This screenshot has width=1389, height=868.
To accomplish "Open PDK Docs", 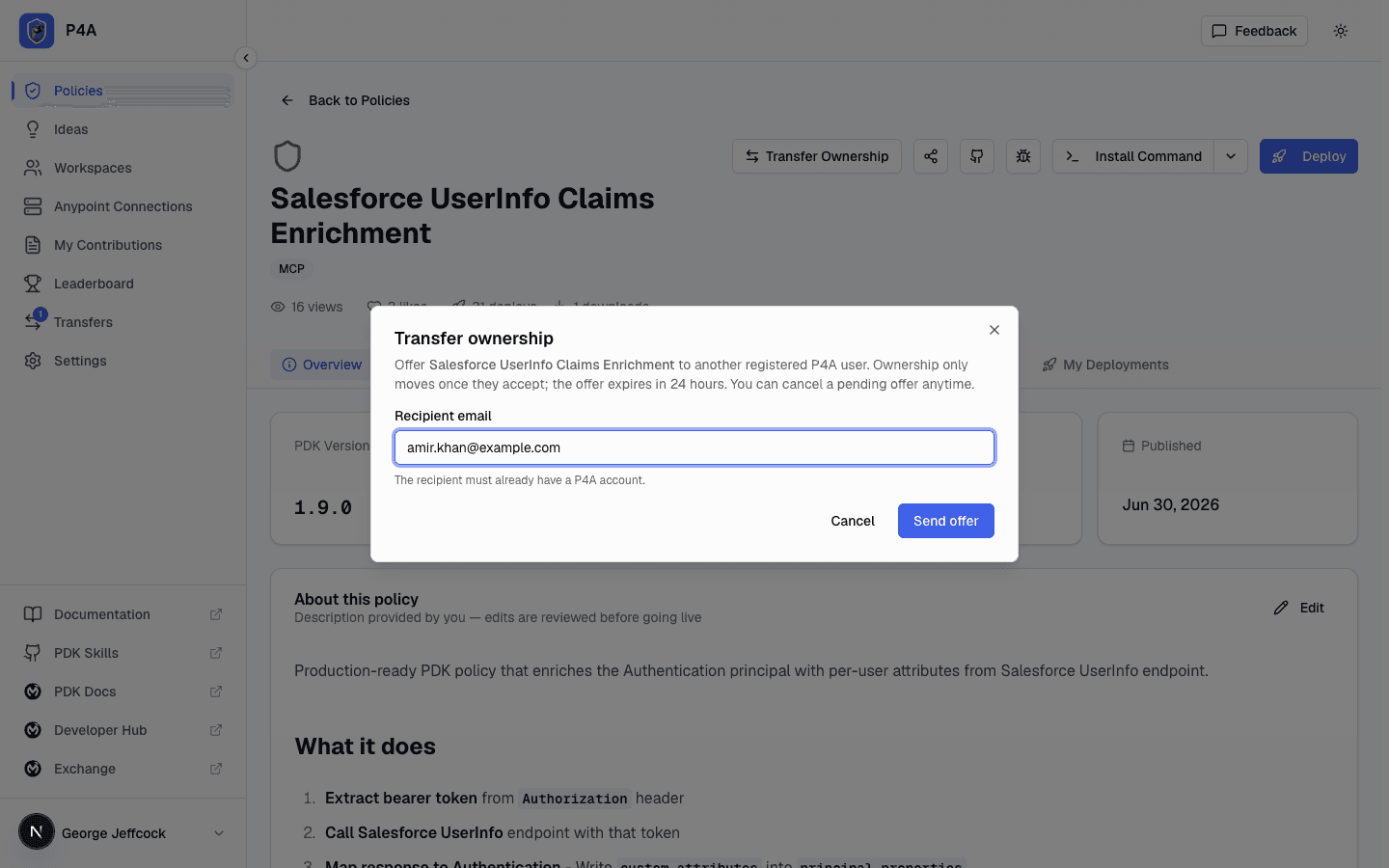I will point(123,692).
